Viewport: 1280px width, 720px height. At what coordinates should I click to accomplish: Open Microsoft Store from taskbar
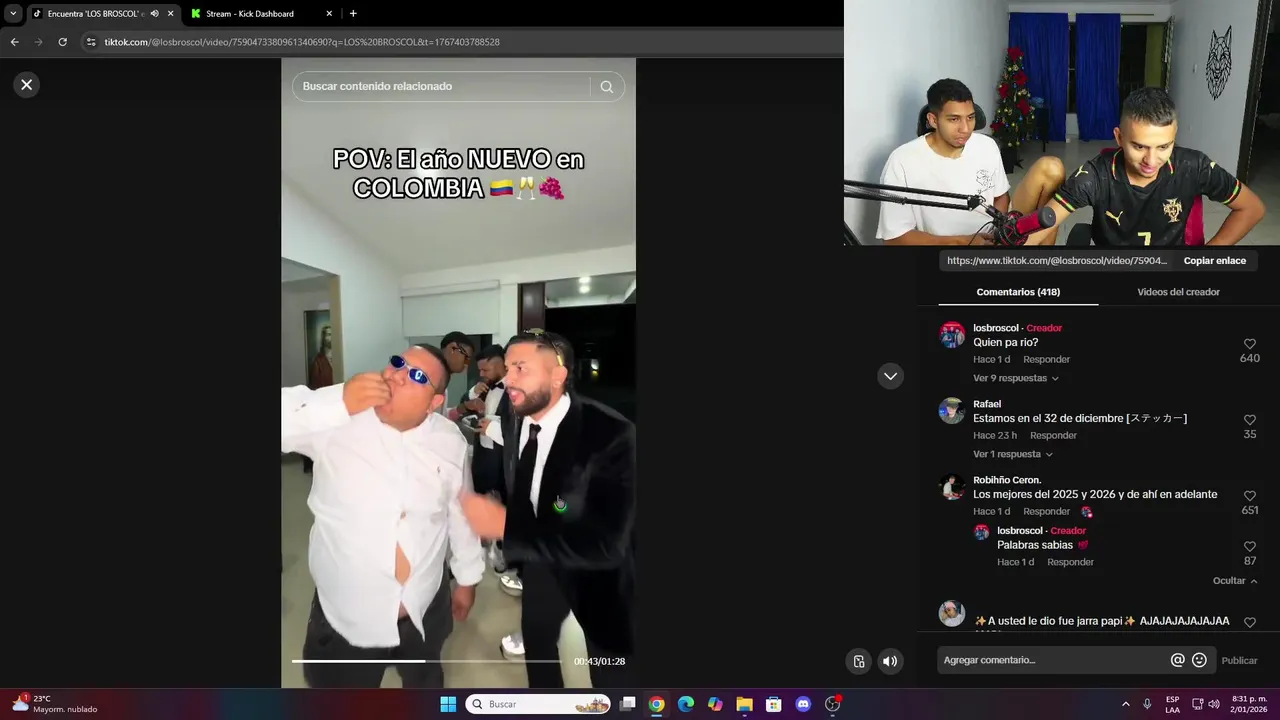773,704
